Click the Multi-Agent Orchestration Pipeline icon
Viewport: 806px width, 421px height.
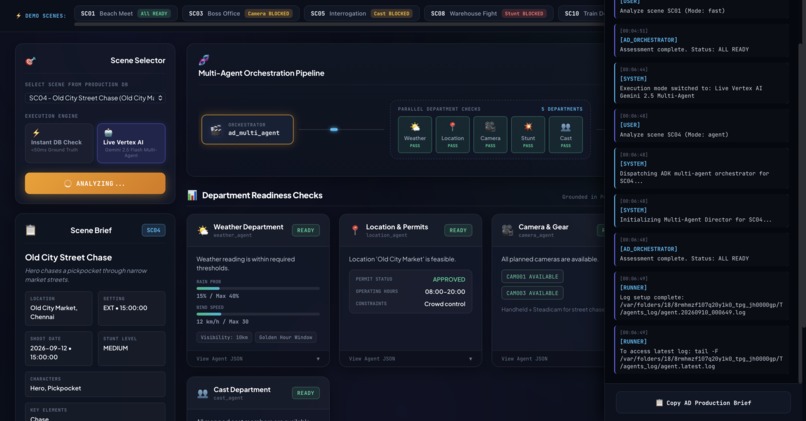tap(204, 60)
